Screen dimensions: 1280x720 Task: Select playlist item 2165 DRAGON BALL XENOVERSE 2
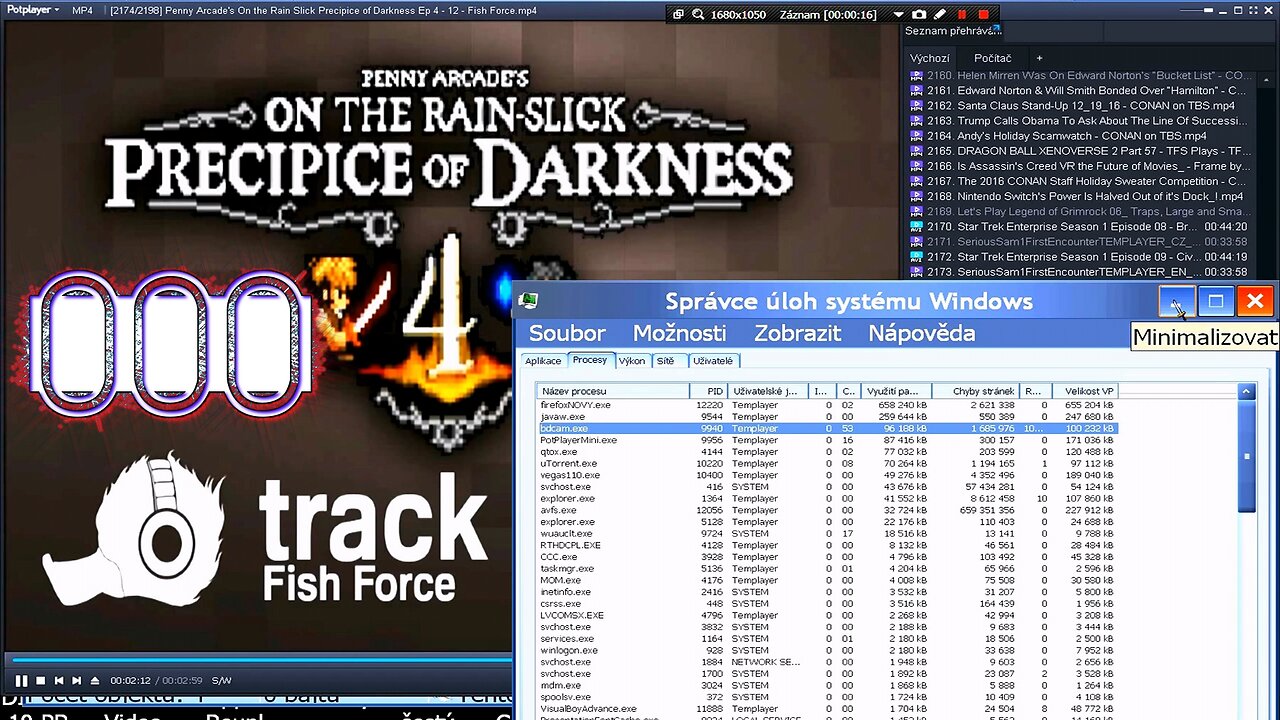point(1078,151)
